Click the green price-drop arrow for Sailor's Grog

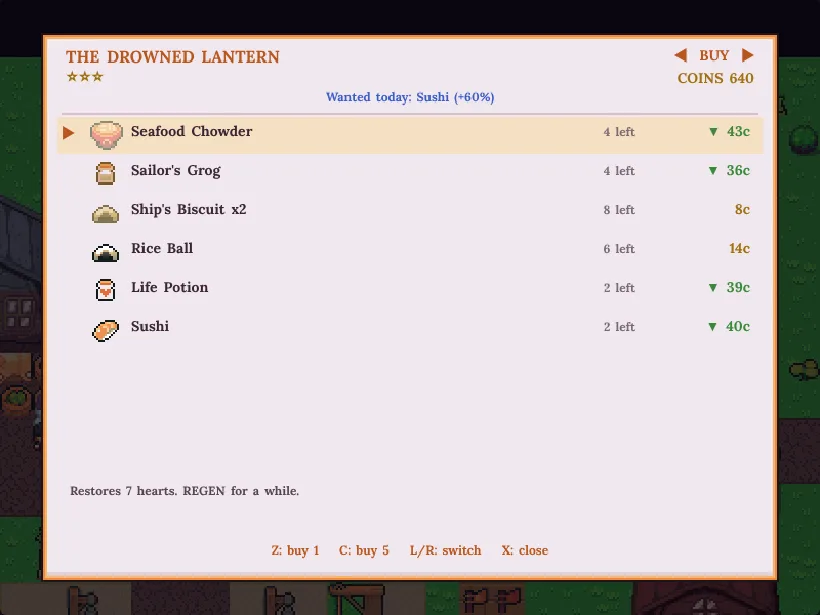coord(712,170)
